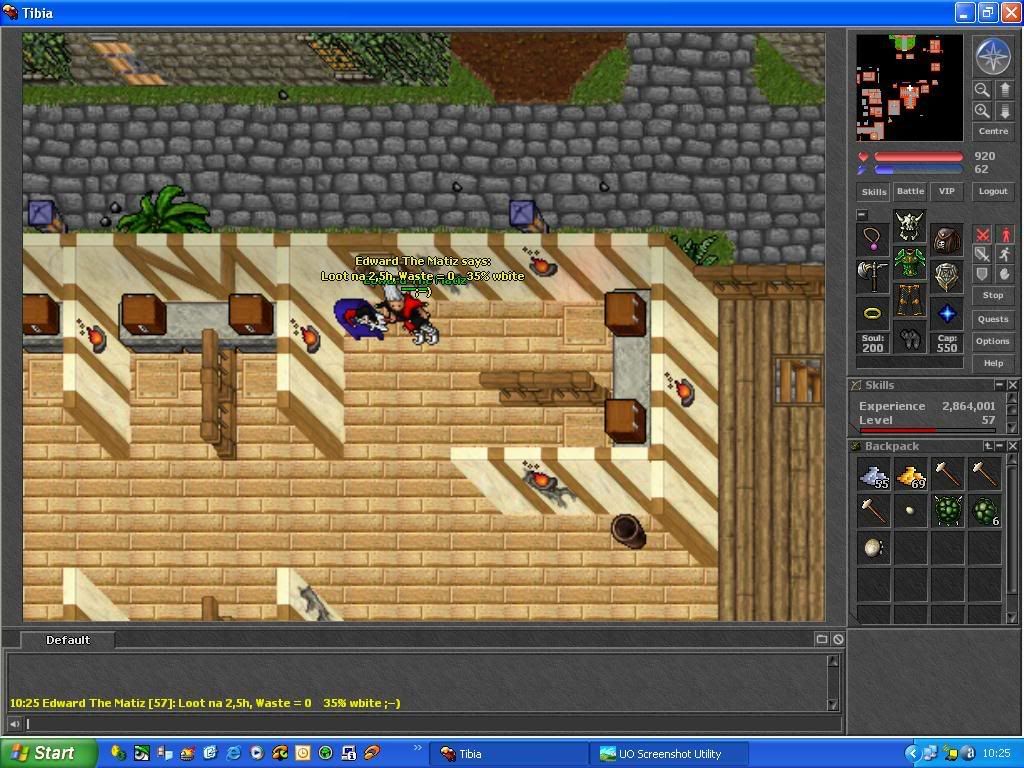The width and height of the screenshot is (1024, 768).
Task: Select the spiked green turtle shell item
Action: (x=948, y=511)
